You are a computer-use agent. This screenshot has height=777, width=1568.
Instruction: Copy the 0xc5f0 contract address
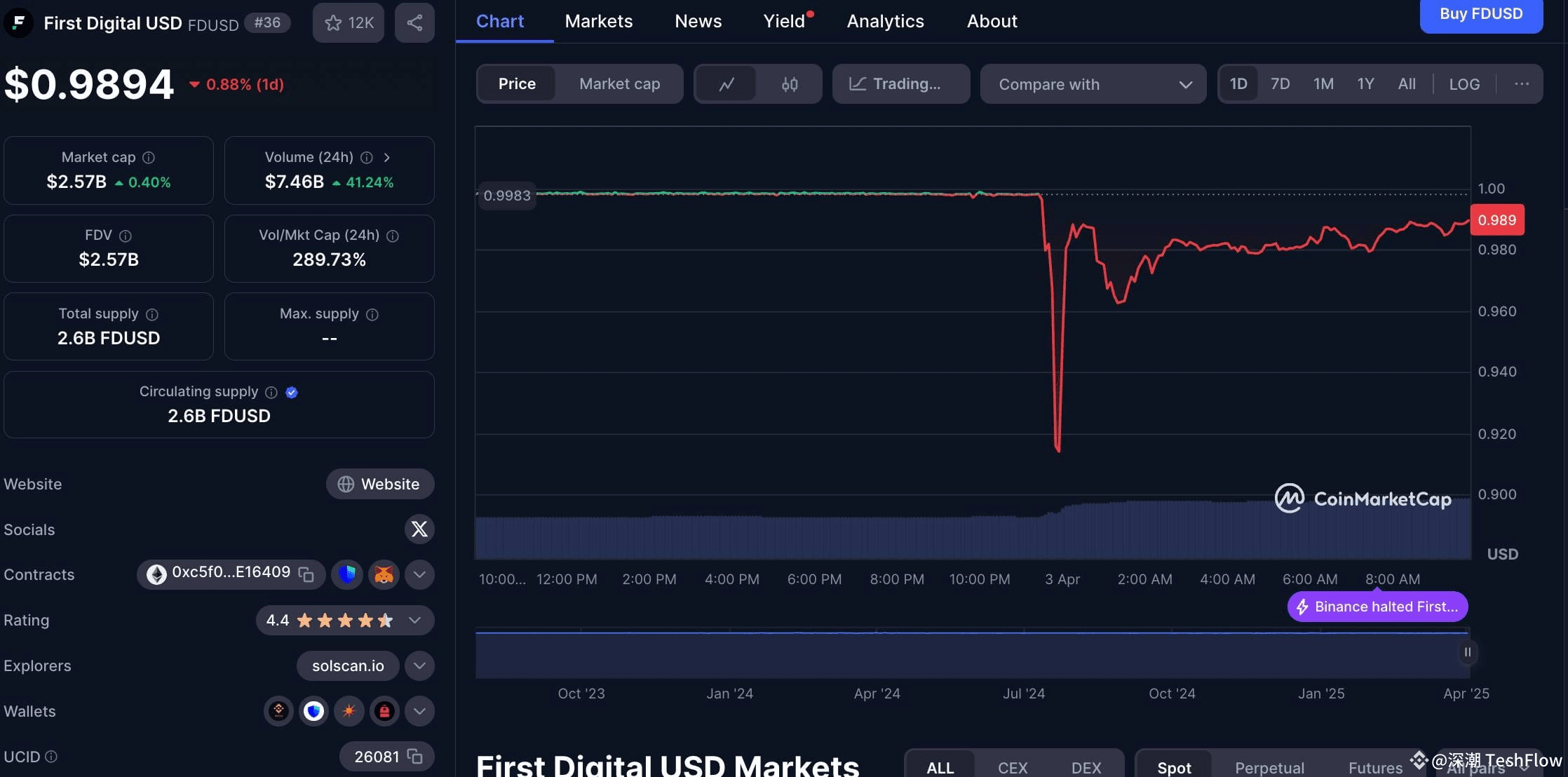click(x=305, y=574)
